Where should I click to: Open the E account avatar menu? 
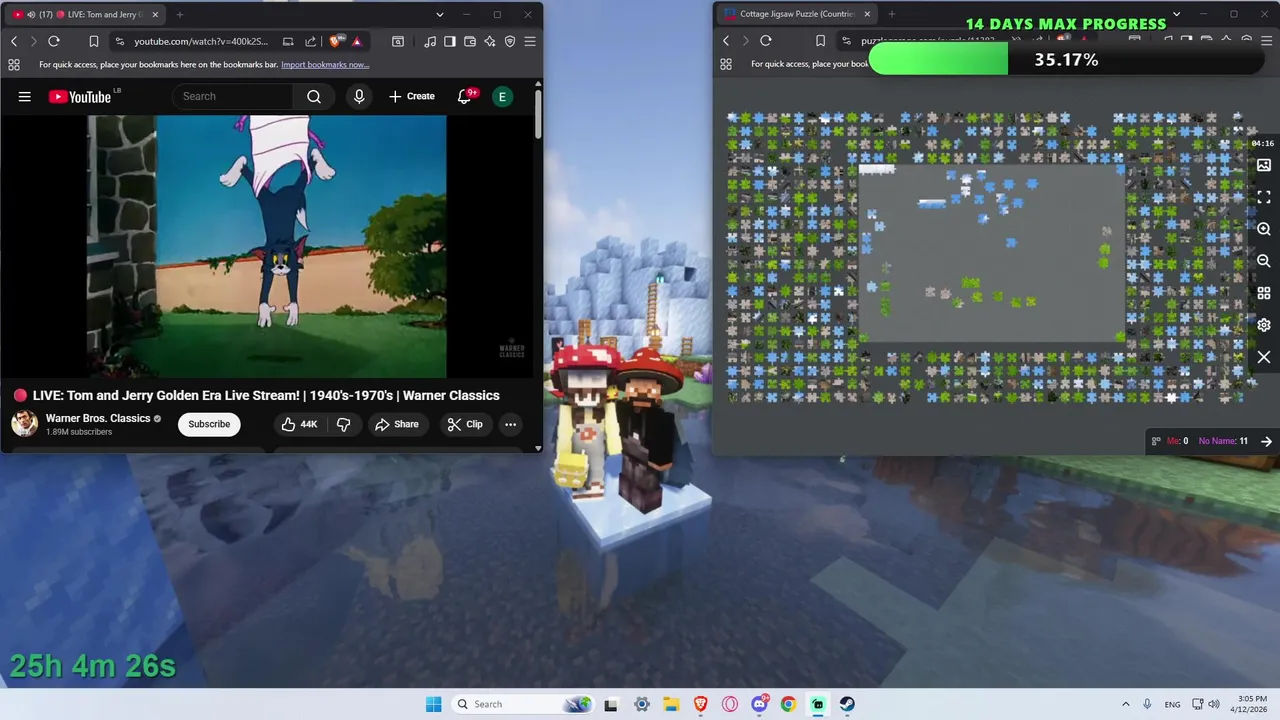tap(502, 96)
